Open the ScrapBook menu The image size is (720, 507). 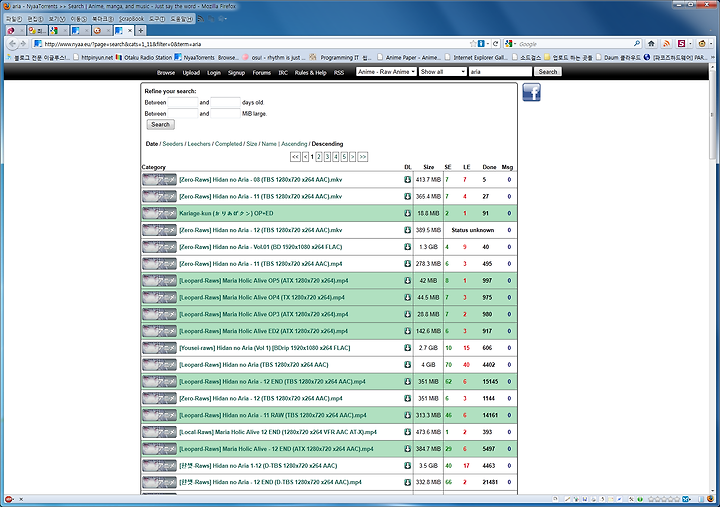click(x=132, y=19)
